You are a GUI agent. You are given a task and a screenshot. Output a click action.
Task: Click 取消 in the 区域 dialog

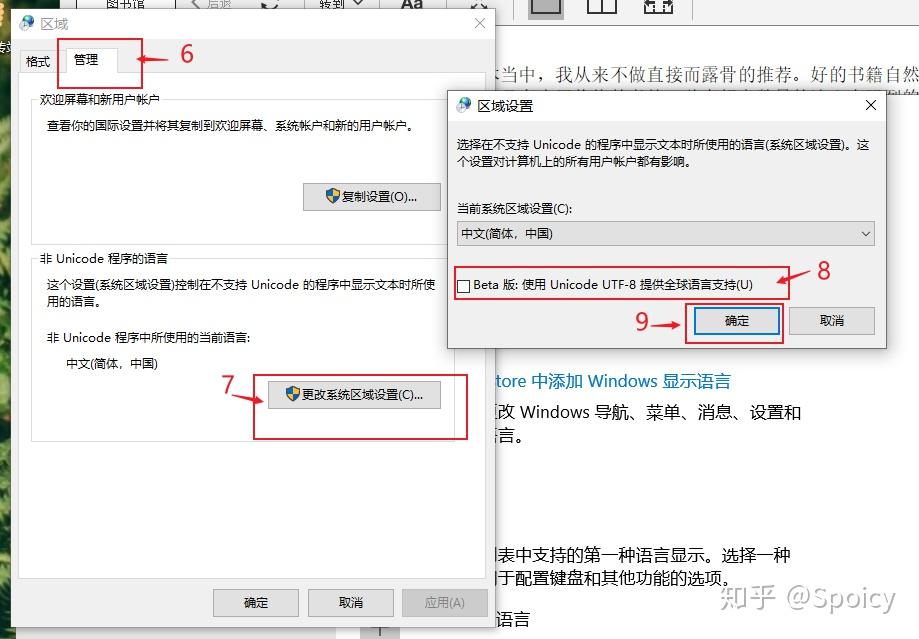click(x=350, y=603)
